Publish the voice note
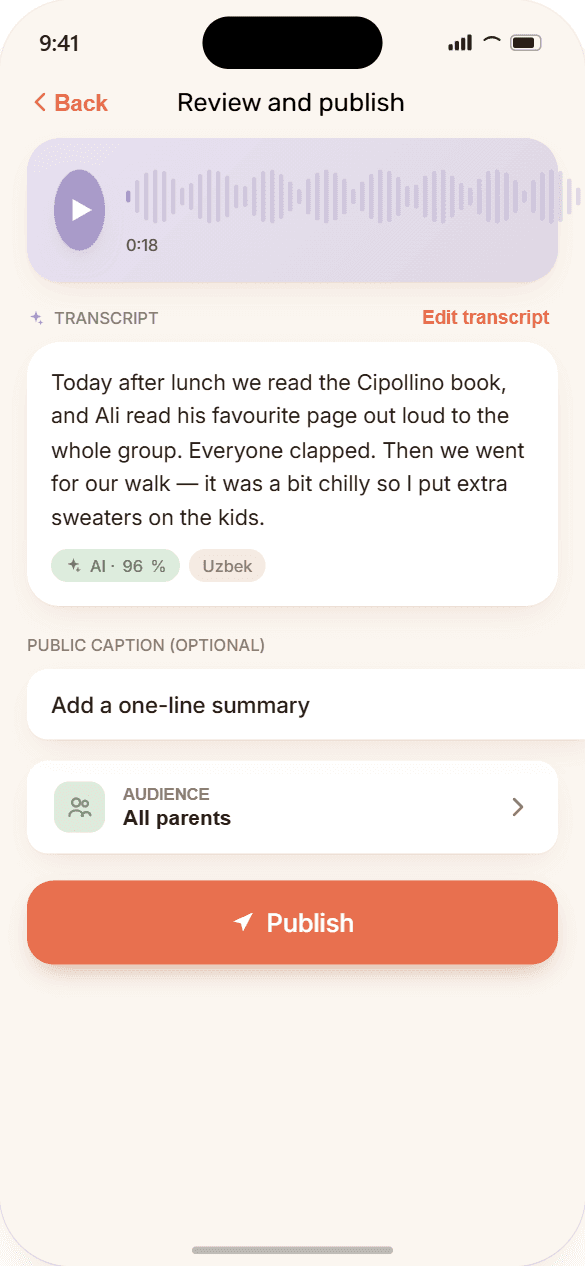 (292, 922)
